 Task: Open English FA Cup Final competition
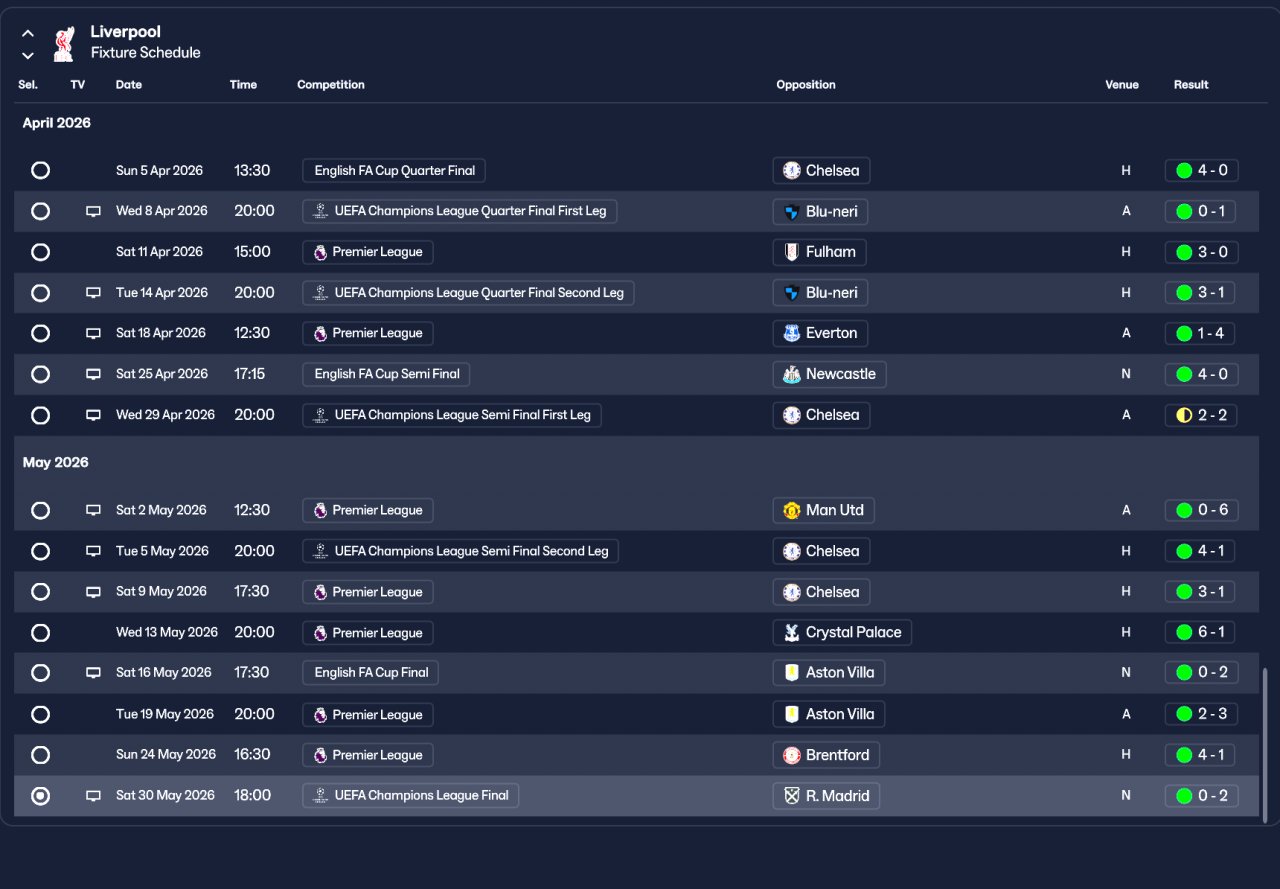pos(371,673)
